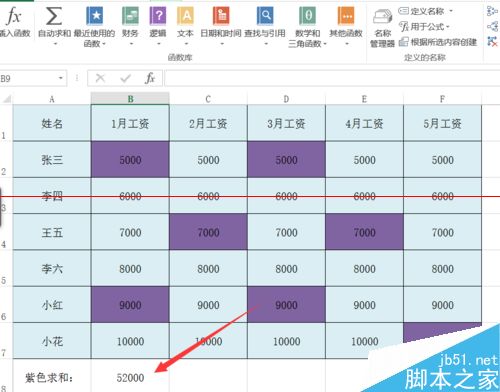Image resolution: width=500 pixels, height=392 pixels.
Task: Click the 李四 name cell
Action: tap(52, 196)
